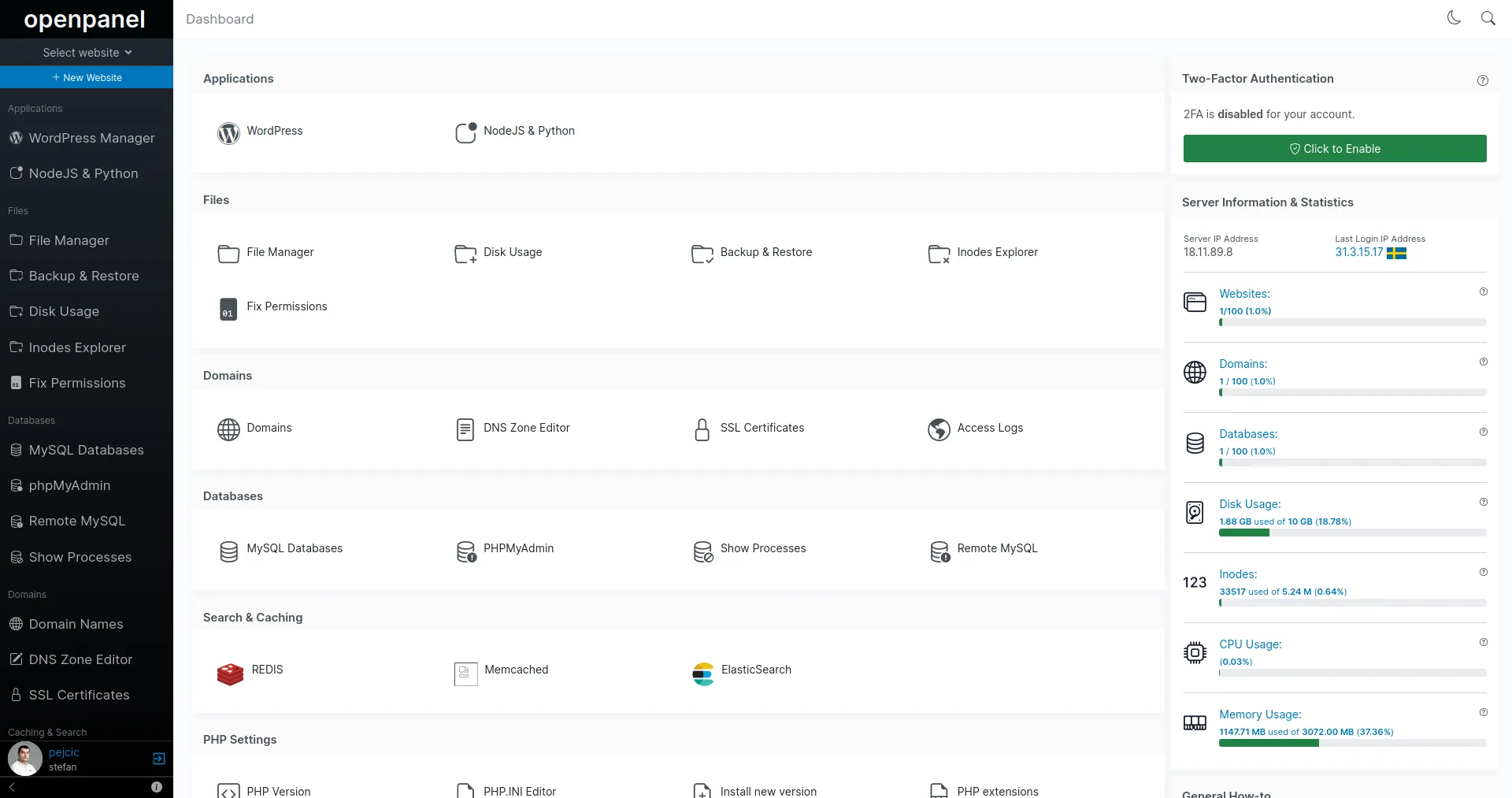
Task: Launch the REDIS caching tool
Action: coord(228,674)
